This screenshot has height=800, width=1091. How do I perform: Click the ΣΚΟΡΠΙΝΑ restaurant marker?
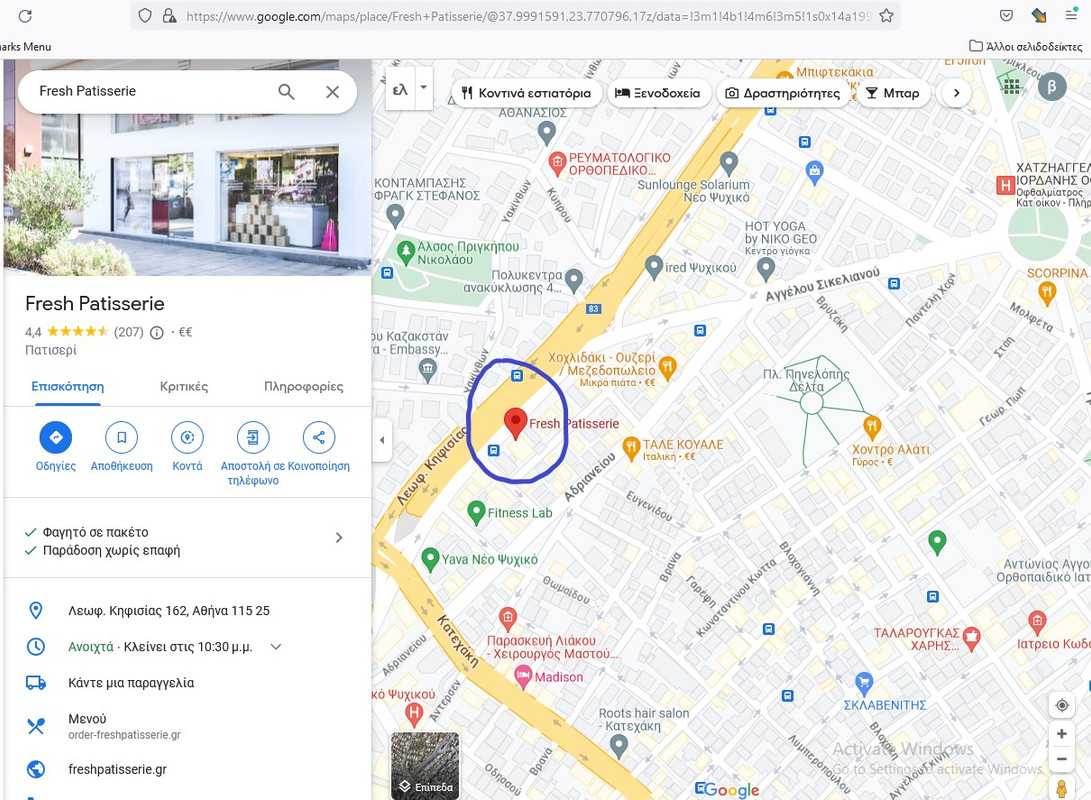(1046, 292)
